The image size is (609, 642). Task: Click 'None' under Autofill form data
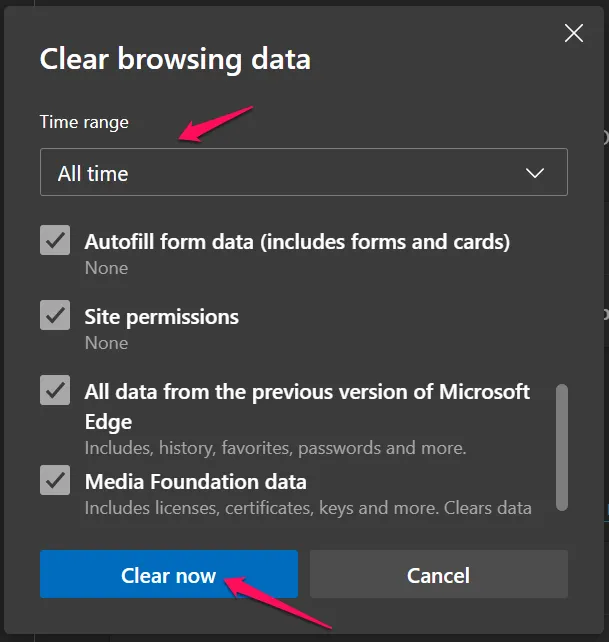click(x=106, y=268)
